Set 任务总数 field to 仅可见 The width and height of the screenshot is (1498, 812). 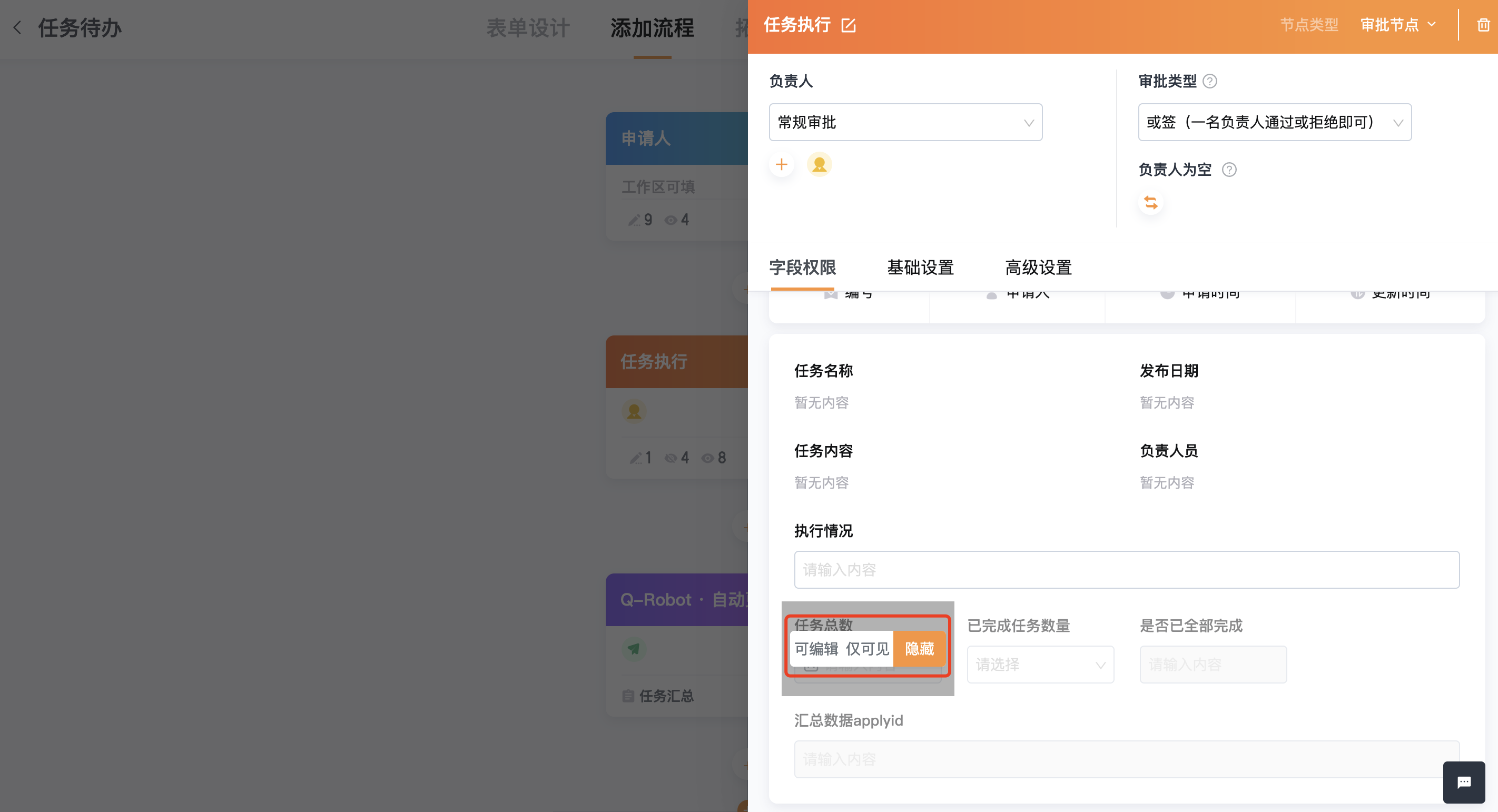pyautogui.click(x=867, y=649)
